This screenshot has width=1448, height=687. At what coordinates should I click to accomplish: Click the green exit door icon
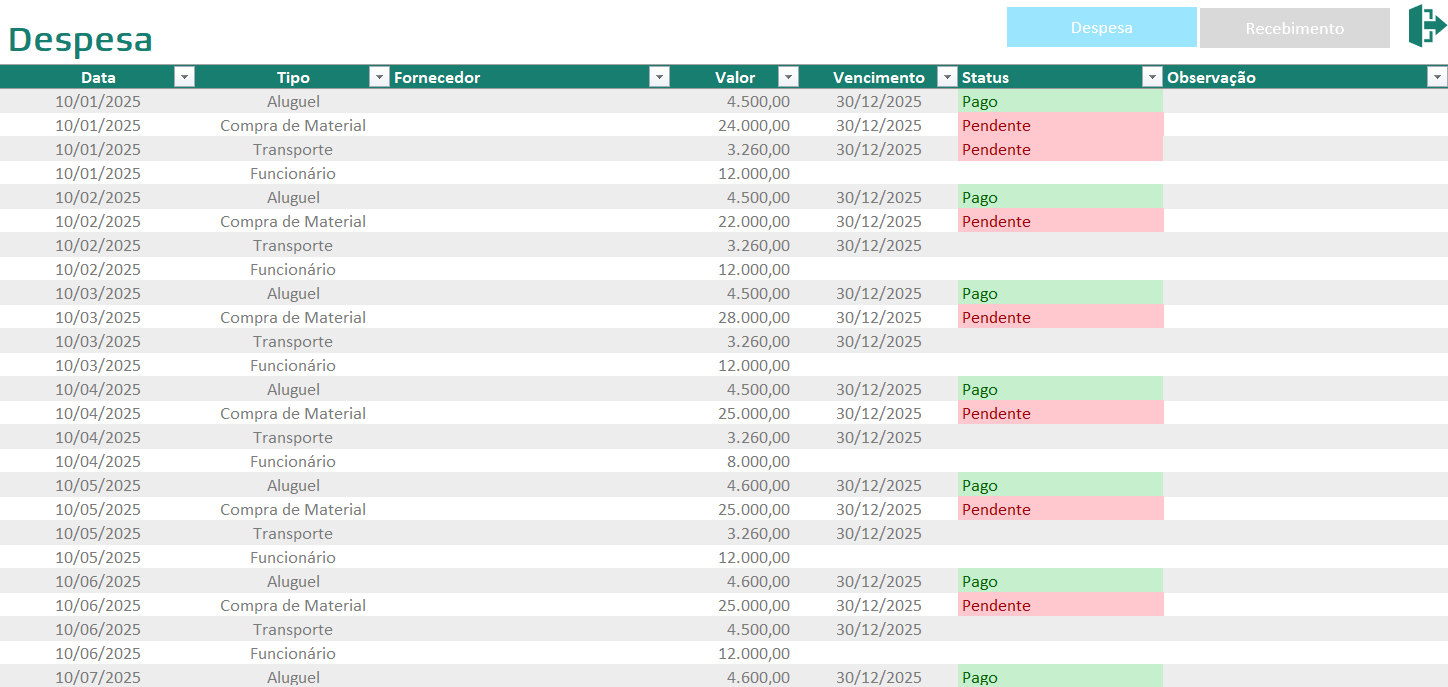click(1427, 25)
